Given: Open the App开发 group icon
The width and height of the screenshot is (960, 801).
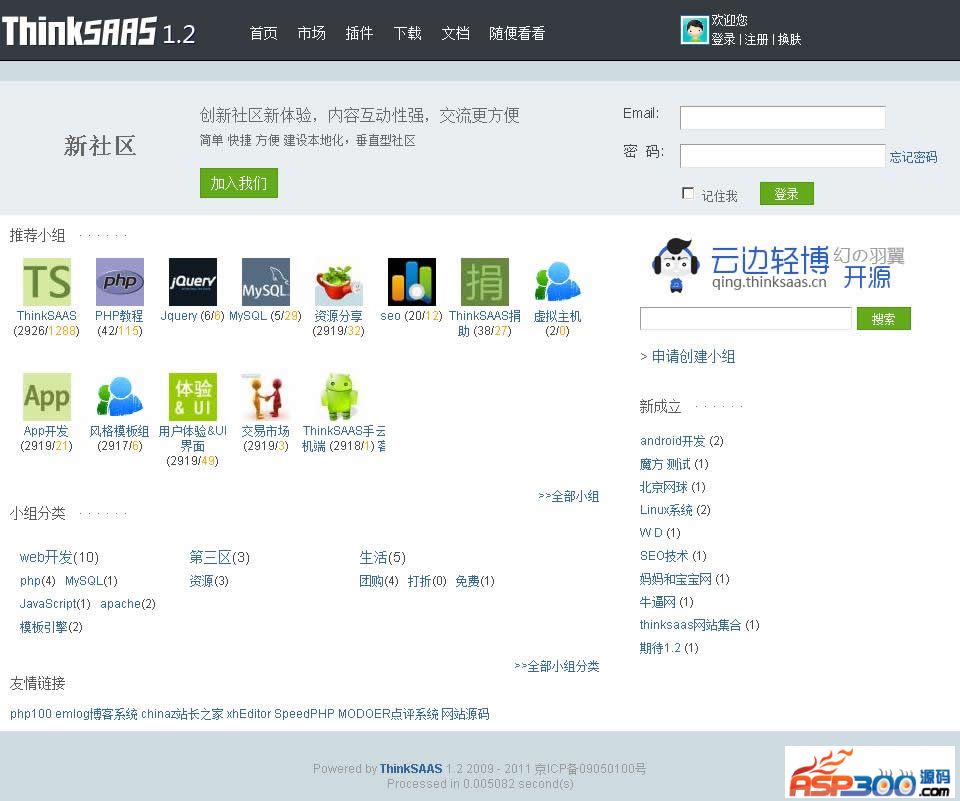Looking at the screenshot, I should tap(47, 397).
